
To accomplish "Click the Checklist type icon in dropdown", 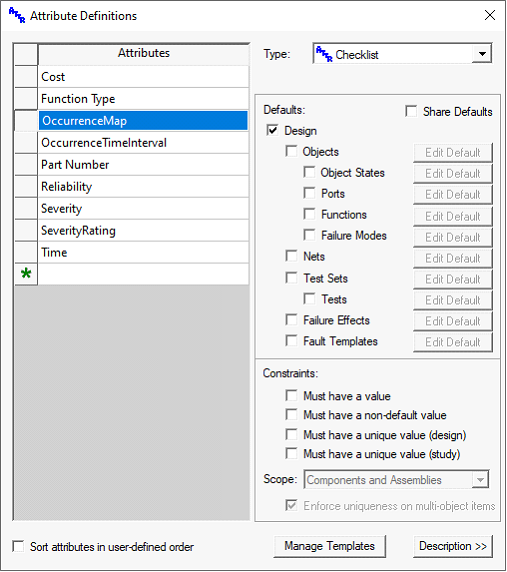I will [324, 54].
